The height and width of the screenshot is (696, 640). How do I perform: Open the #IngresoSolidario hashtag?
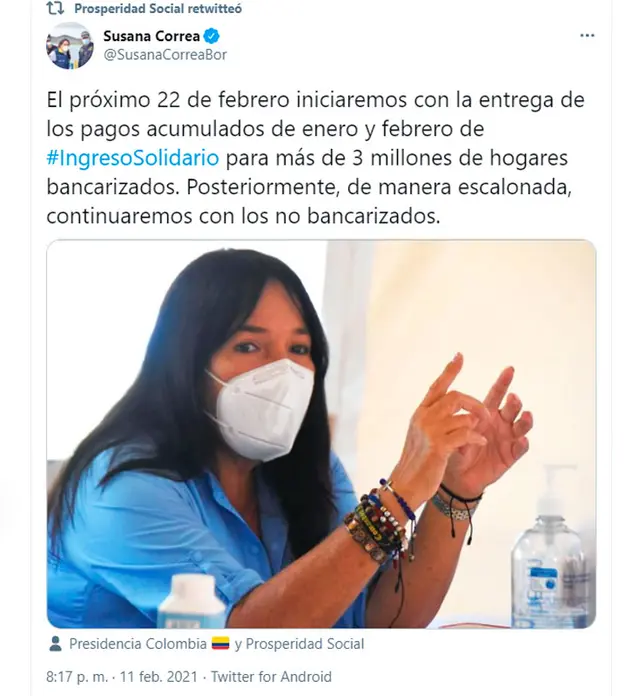pos(133,158)
